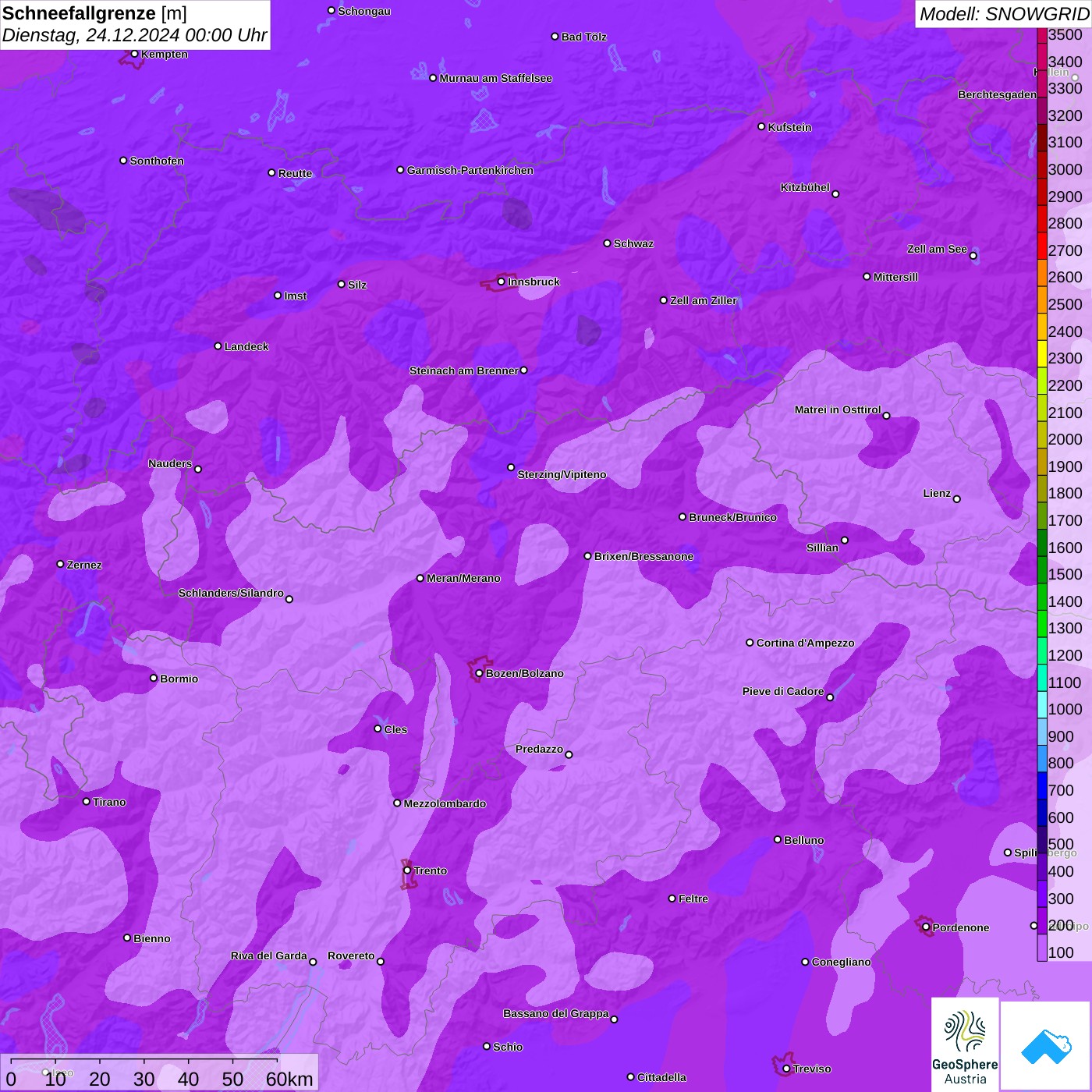Viewport: 1092px width, 1092px height.
Task: Click the cyan legend swatch beside 1000
Action: (x=1042, y=704)
